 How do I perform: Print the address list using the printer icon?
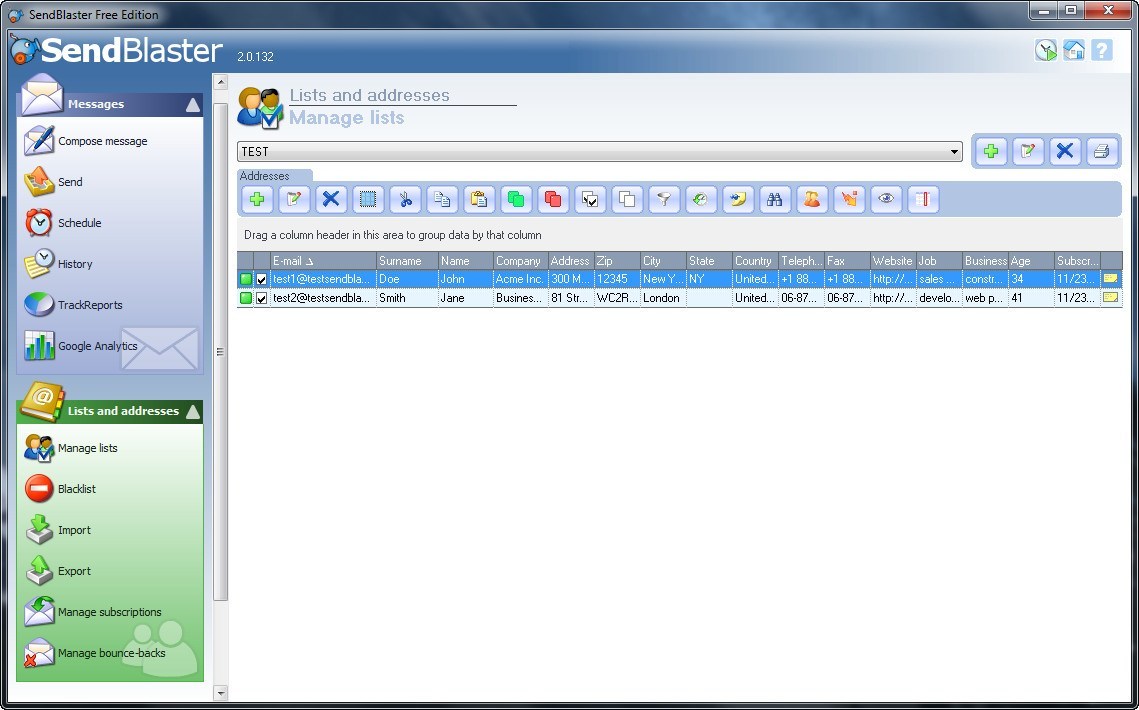(x=1101, y=151)
